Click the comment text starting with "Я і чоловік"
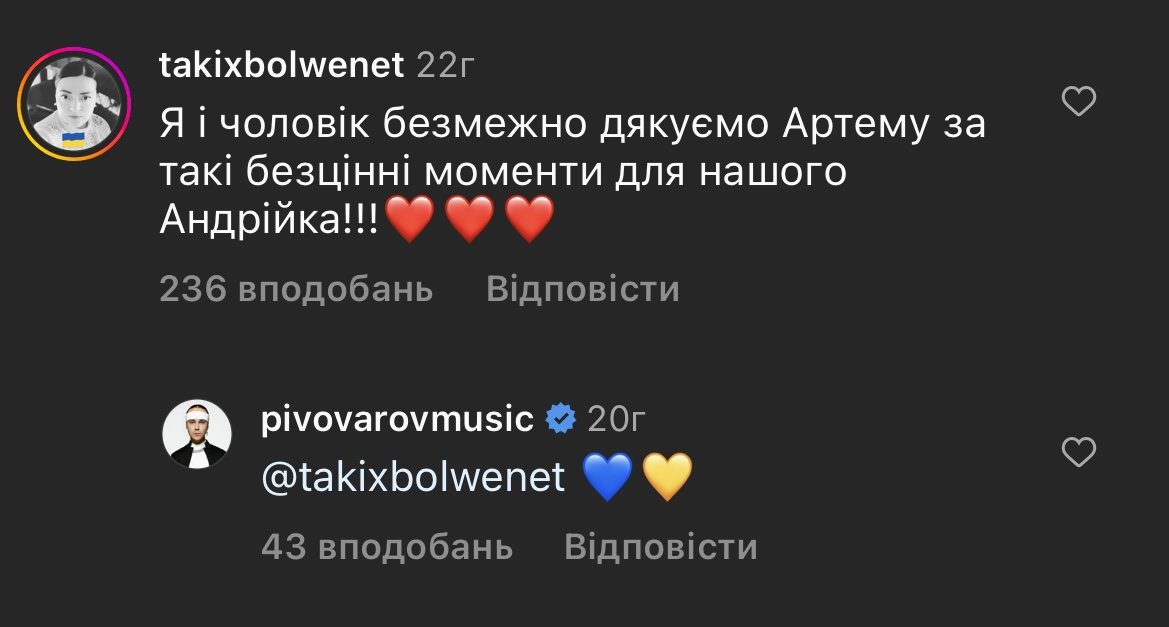The width and height of the screenshot is (1169, 627). [x=572, y=124]
